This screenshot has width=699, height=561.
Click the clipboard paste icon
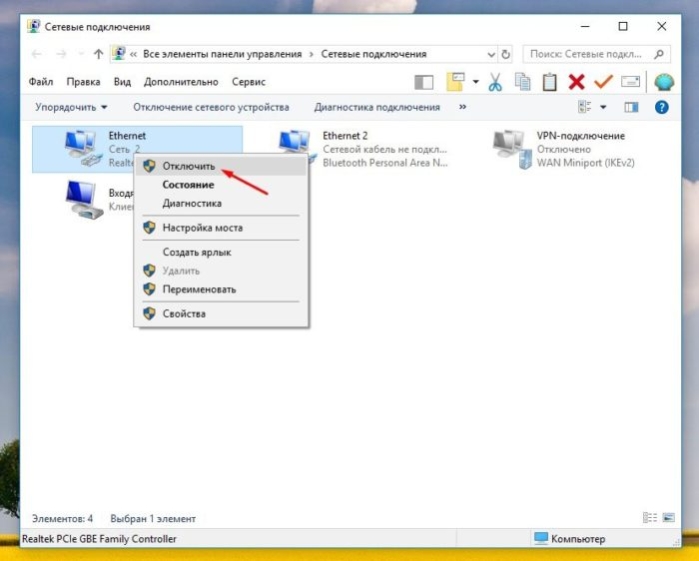[549, 82]
